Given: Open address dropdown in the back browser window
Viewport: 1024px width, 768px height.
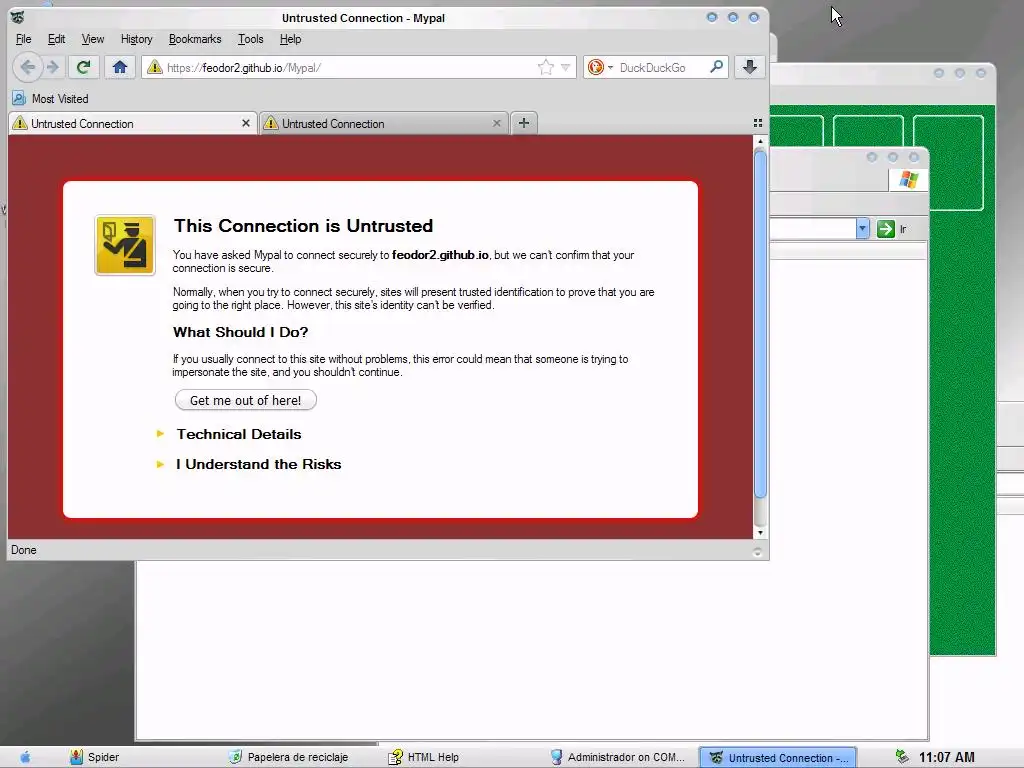Looking at the screenshot, I should tap(862, 229).
